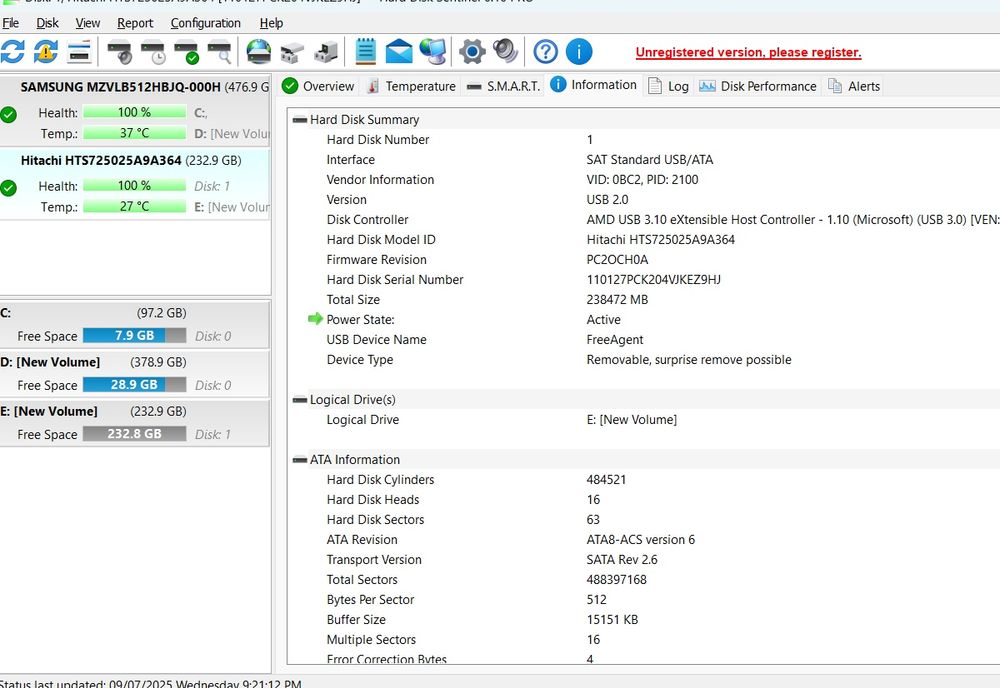1000x688 pixels.
Task: Click the green arrow beside Power State
Action: click(316, 319)
